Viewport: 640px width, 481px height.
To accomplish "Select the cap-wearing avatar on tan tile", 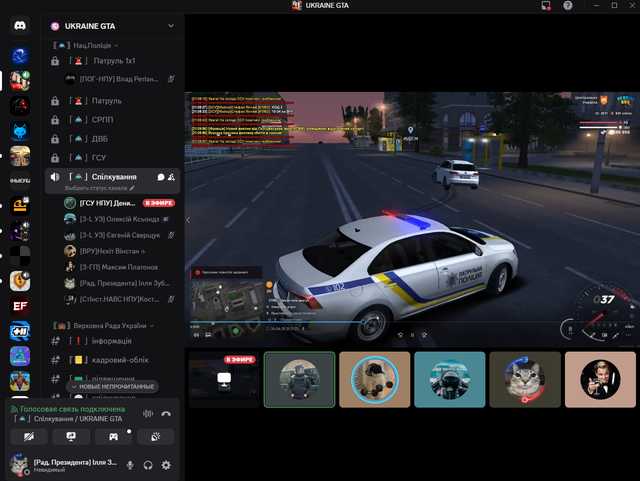I will point(375,380).
